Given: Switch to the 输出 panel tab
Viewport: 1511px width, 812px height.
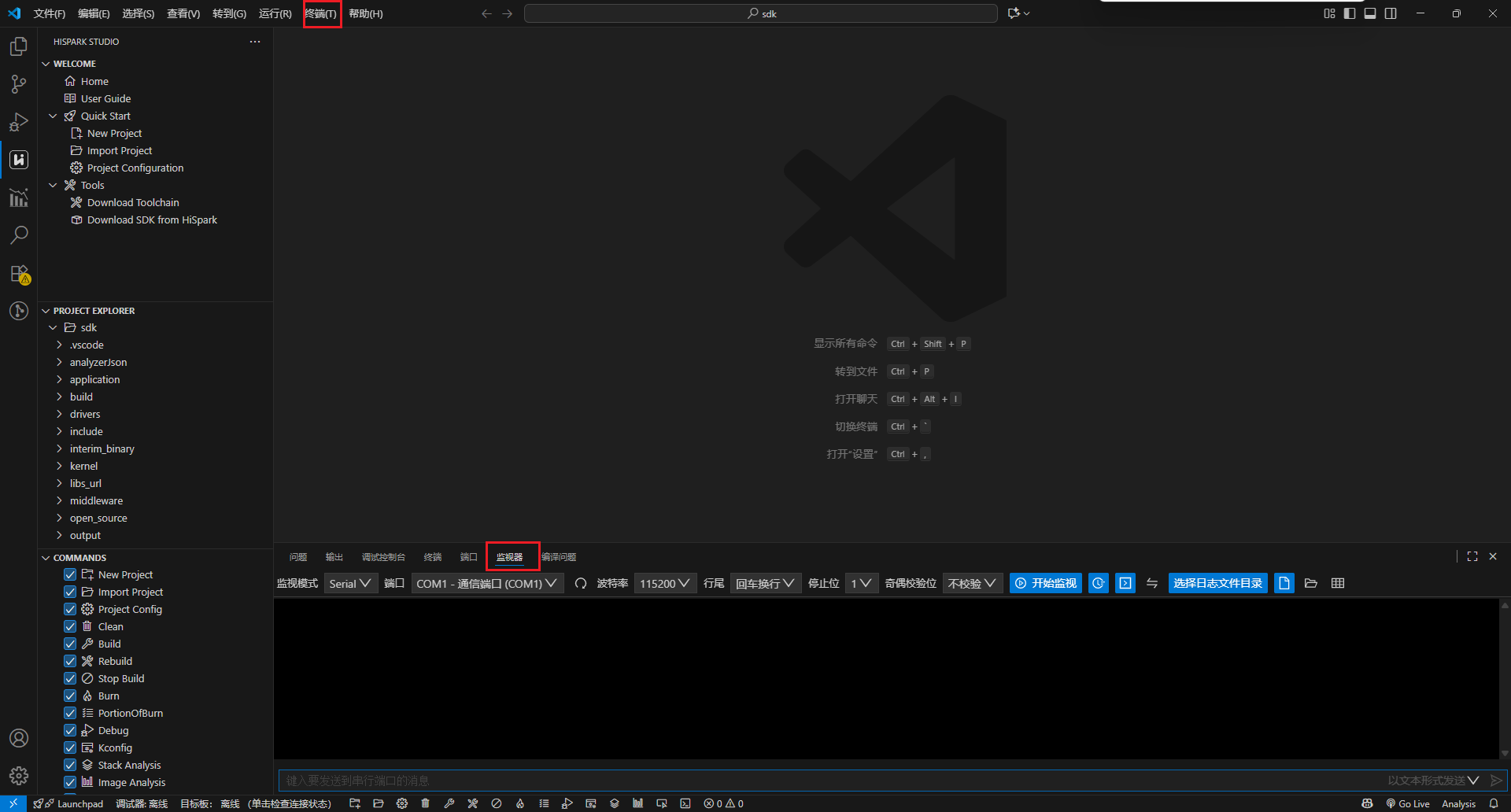Looking at the screenshot, I should [334, 557].
